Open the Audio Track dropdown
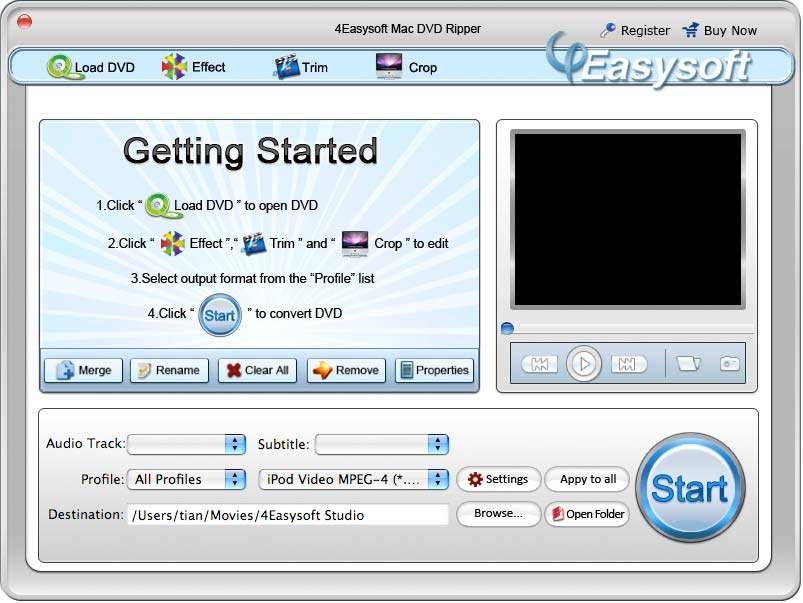803x603 pixels. [x=186, y=444]
